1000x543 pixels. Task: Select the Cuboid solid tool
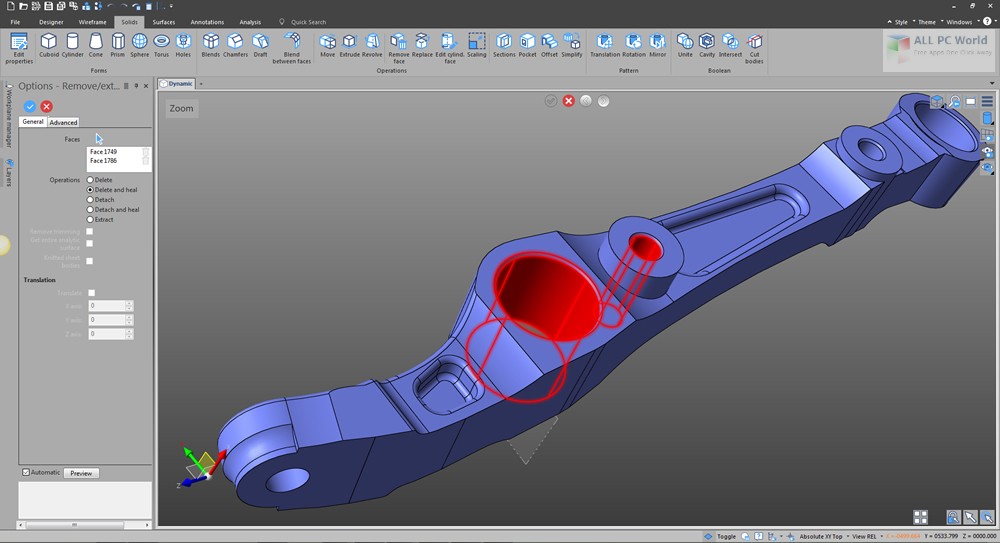48,45
